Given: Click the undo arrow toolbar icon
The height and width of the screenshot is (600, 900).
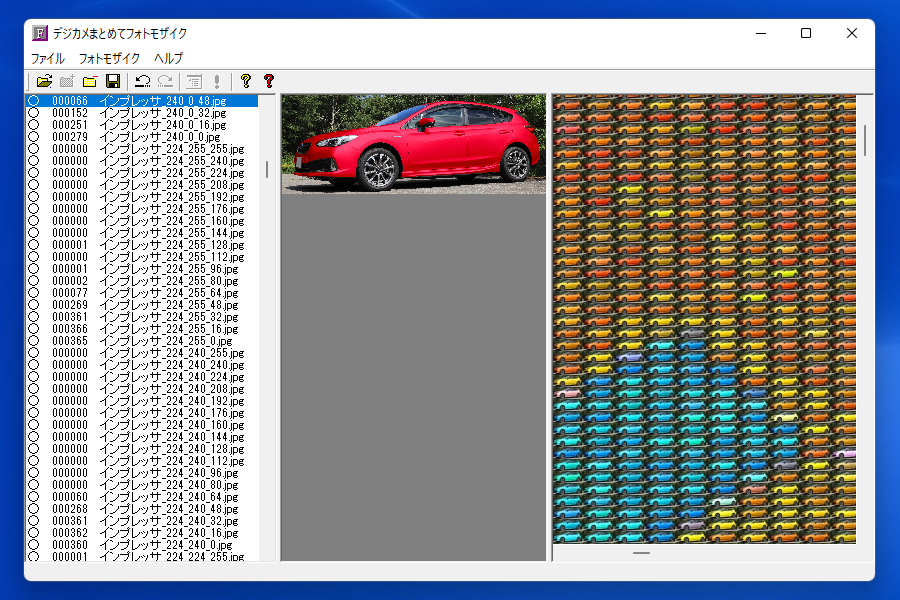Looking at the screenshot, I should coord(142,82).
